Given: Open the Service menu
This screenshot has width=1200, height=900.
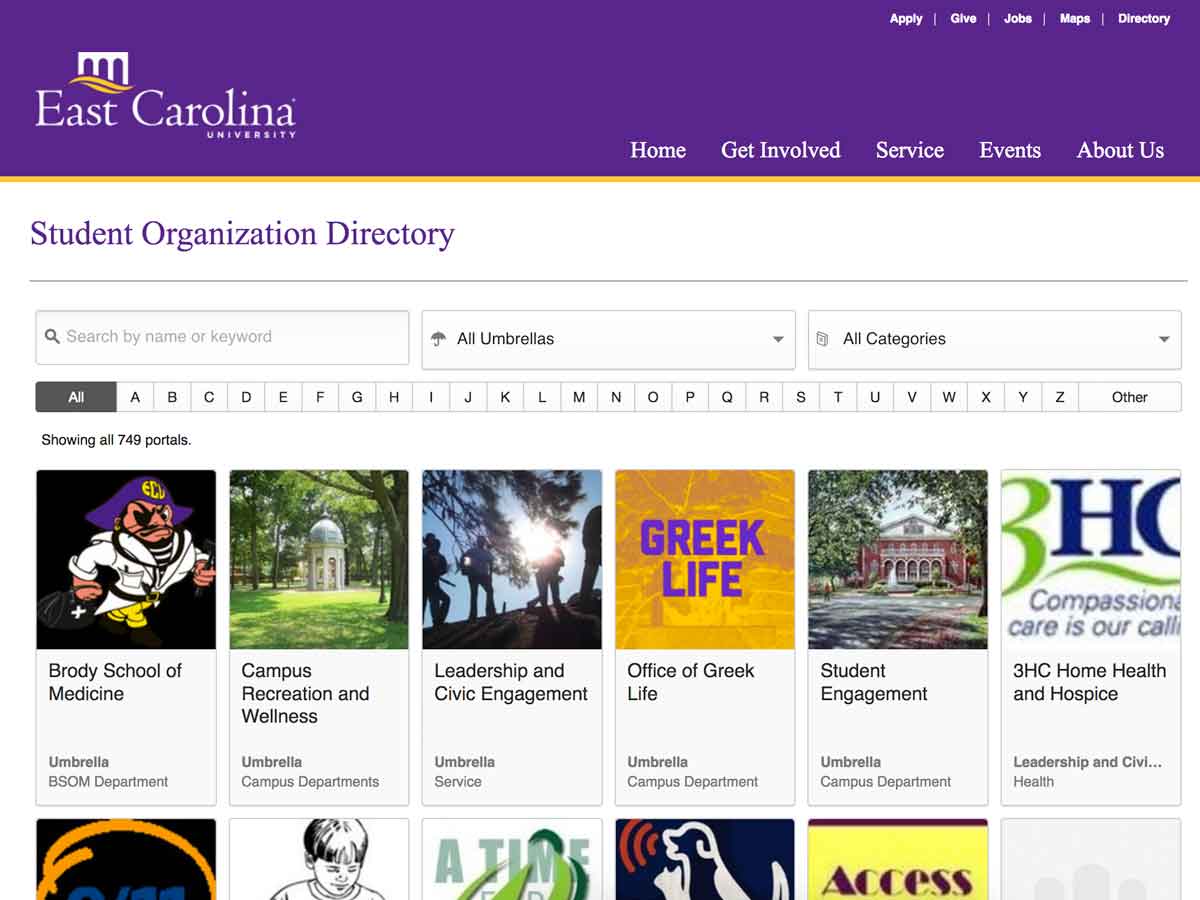Looking at the screenshot, I should [910, 150].
